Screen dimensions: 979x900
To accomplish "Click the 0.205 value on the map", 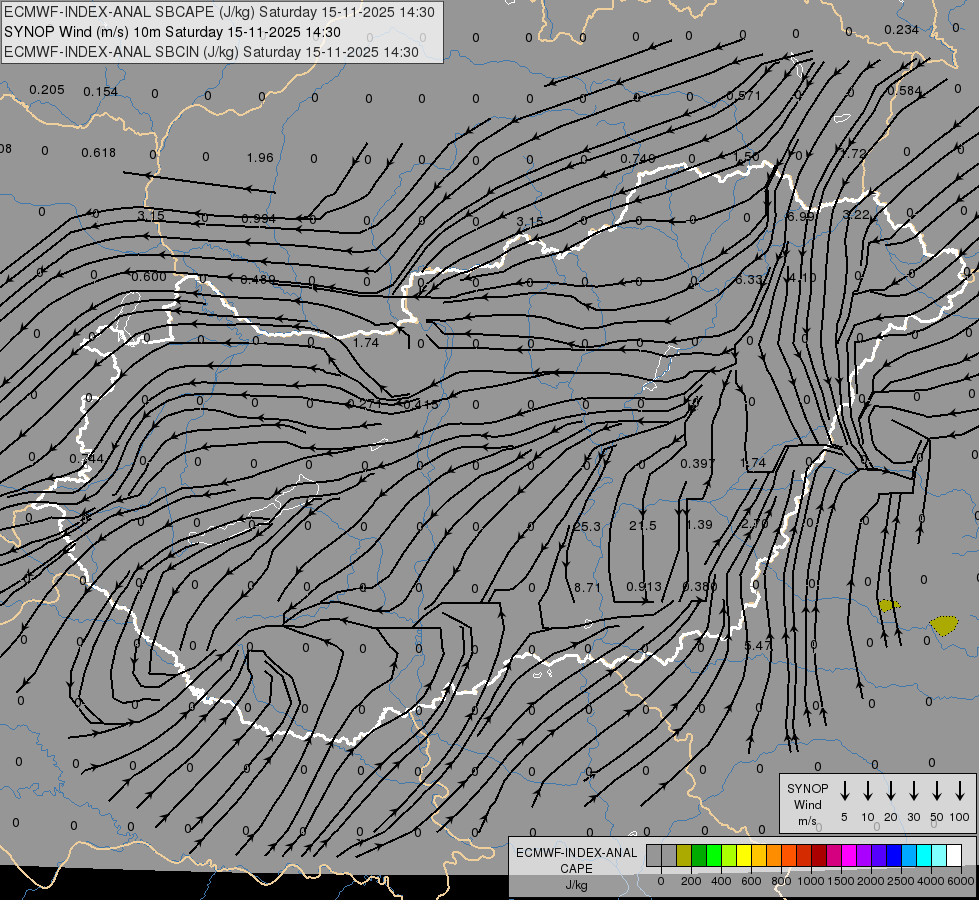I will click(x=47, y=90).
